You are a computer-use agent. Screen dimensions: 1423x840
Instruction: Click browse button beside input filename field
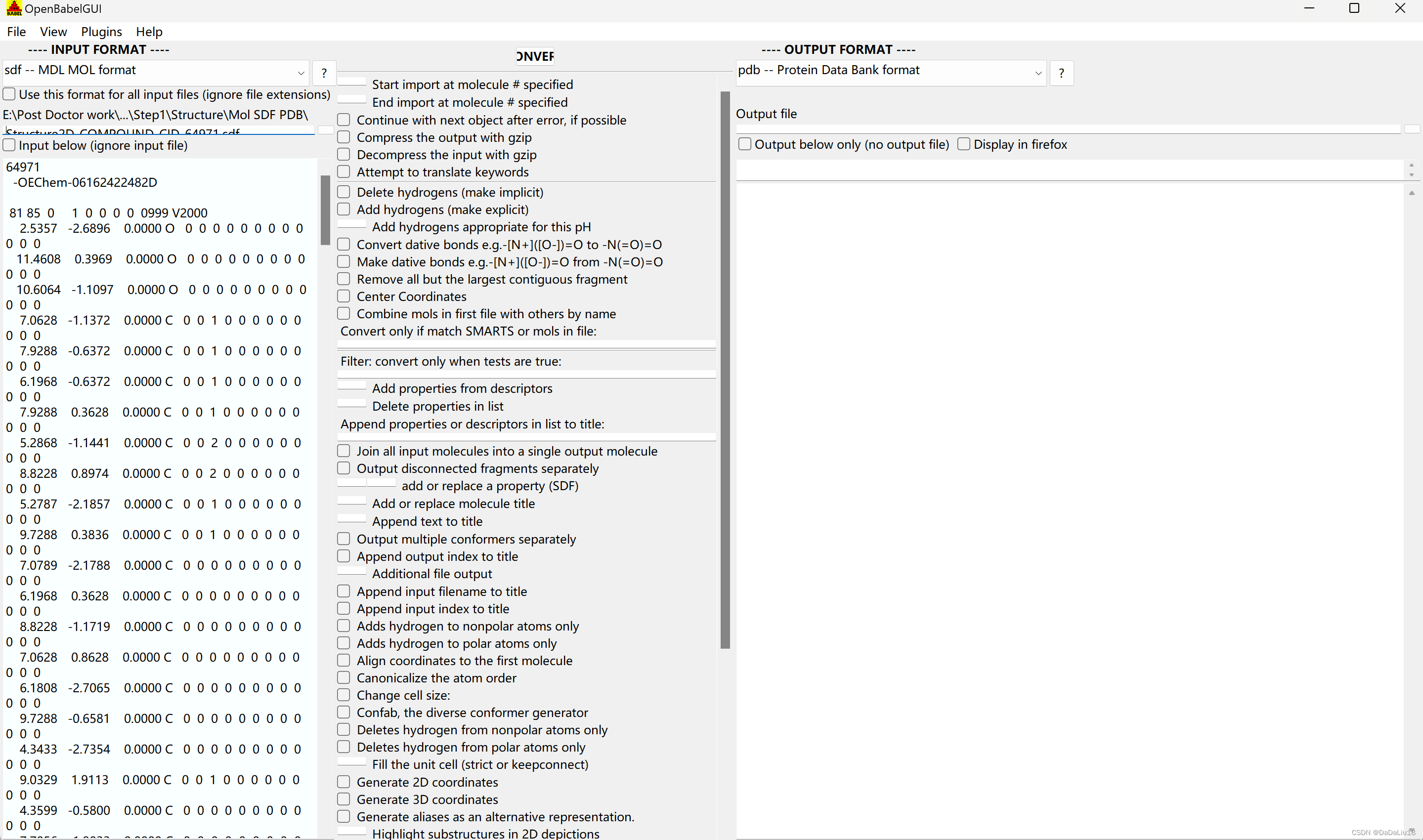pyautogui.click(x=325, y=130)
